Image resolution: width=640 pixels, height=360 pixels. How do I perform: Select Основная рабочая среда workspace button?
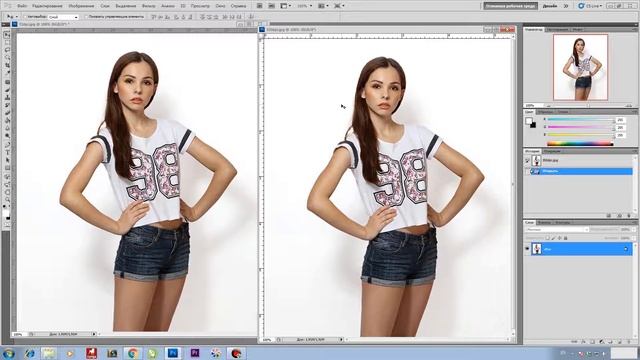[511, 6]
